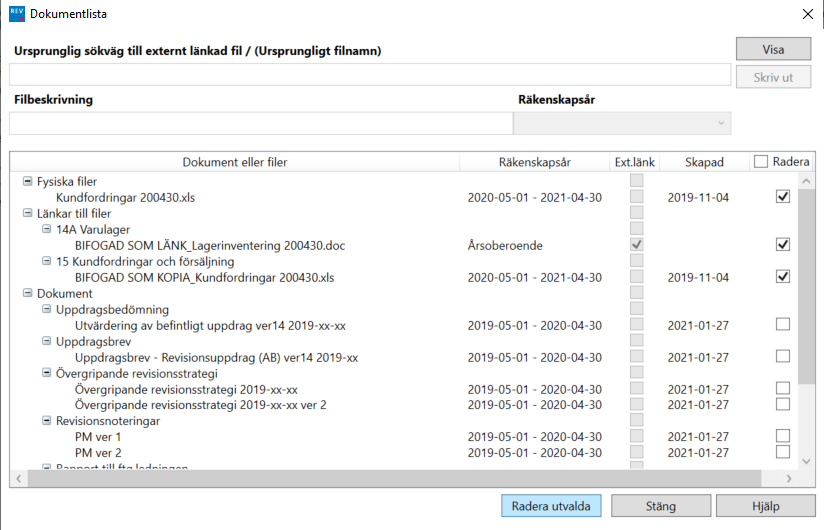
Task: Click the horizontal scrollbar thumb
Action: pyautogui.click(x=394, y=479)
